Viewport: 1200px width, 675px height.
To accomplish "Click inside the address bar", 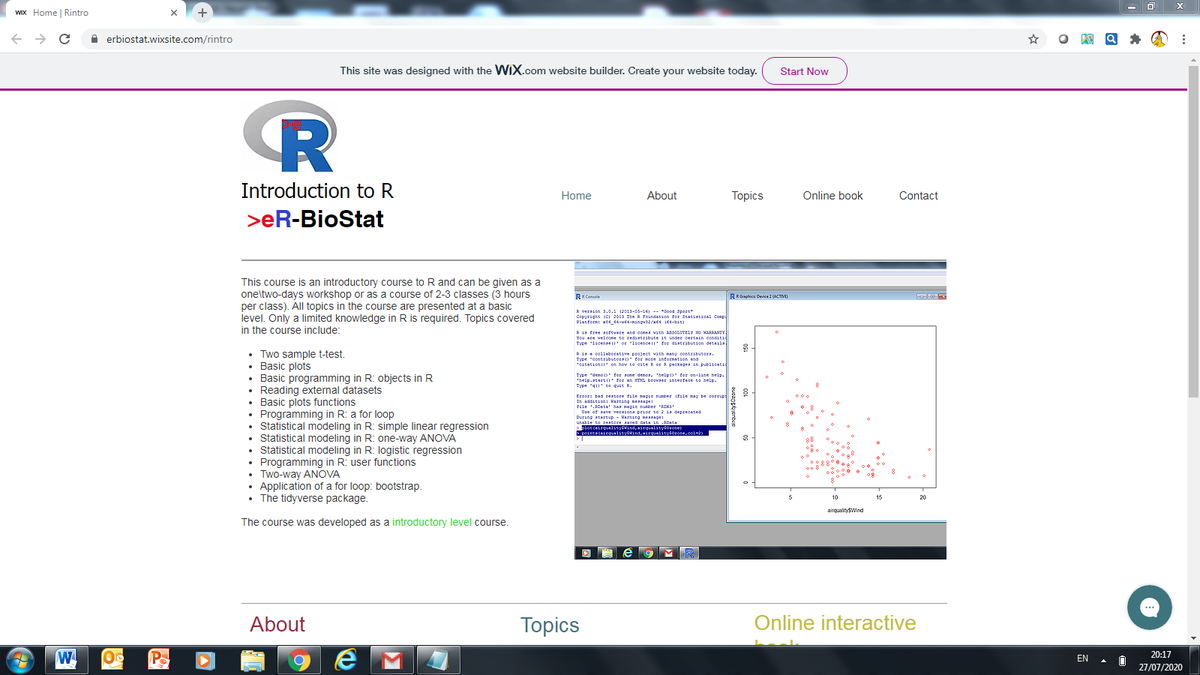I will (x=300, y=38).
